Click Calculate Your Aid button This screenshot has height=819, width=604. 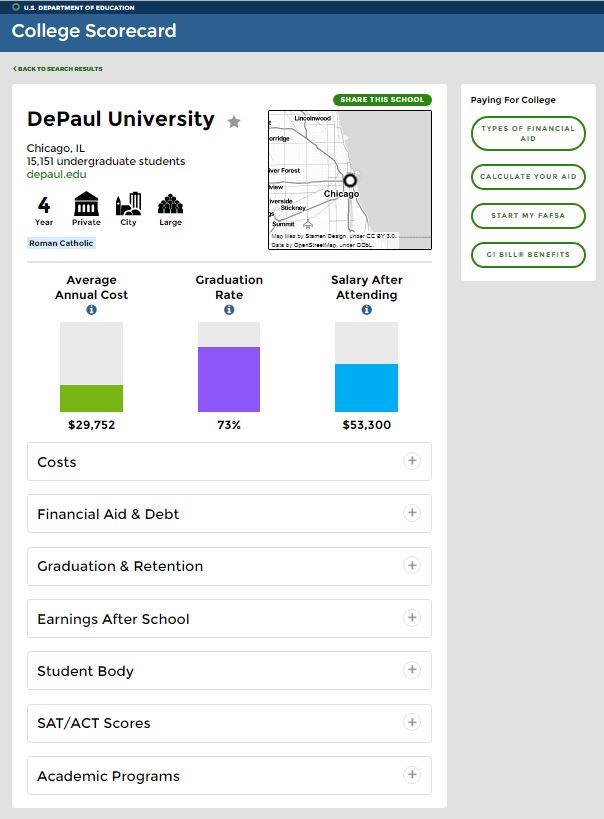pyautogui.click(x=528, y=177)
